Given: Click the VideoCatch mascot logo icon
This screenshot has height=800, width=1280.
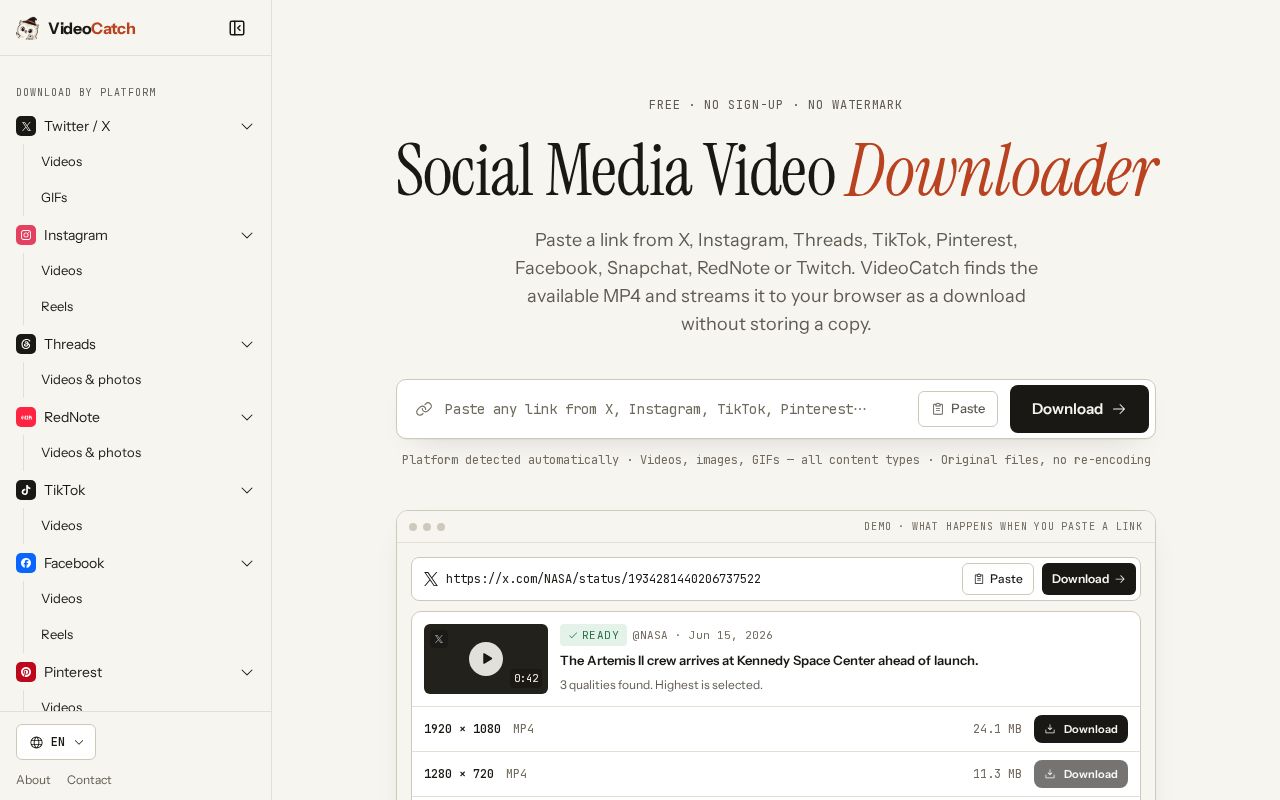Looking at the screenshot, I should tap(27, 28).
